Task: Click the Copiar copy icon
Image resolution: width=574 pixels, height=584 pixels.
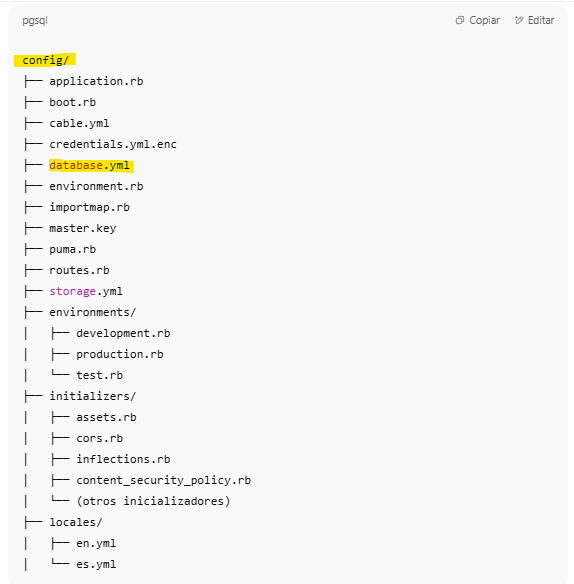Action: [x=460, y=20]
